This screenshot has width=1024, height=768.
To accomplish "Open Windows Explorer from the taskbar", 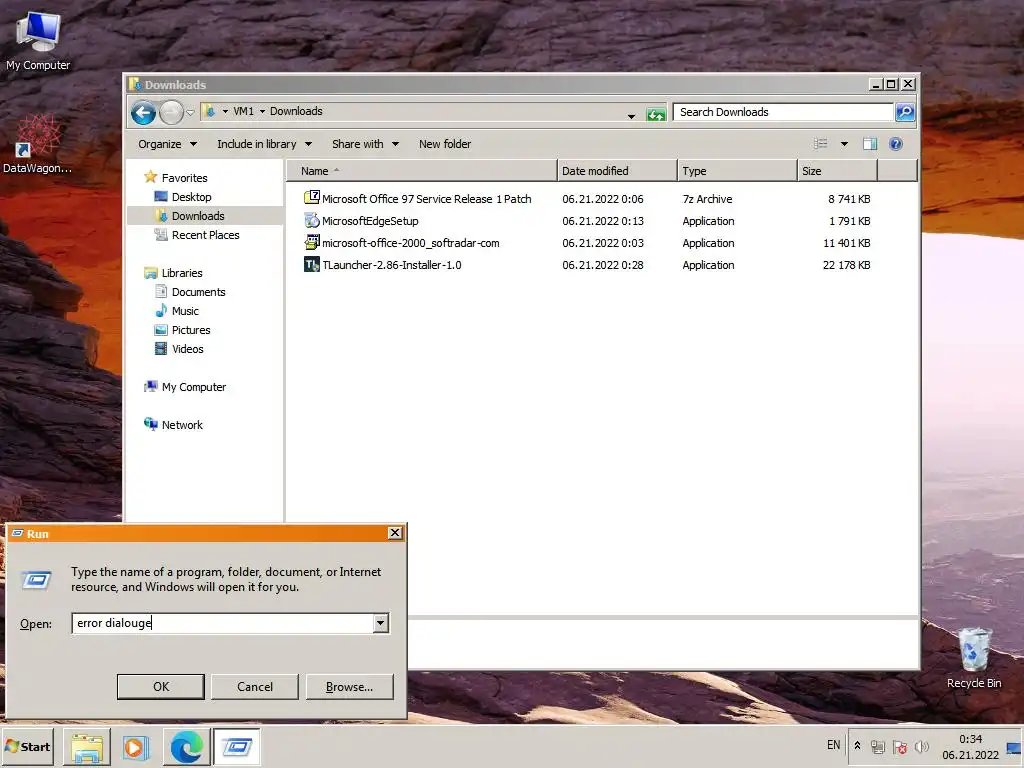I will click(x=87, y=747).
